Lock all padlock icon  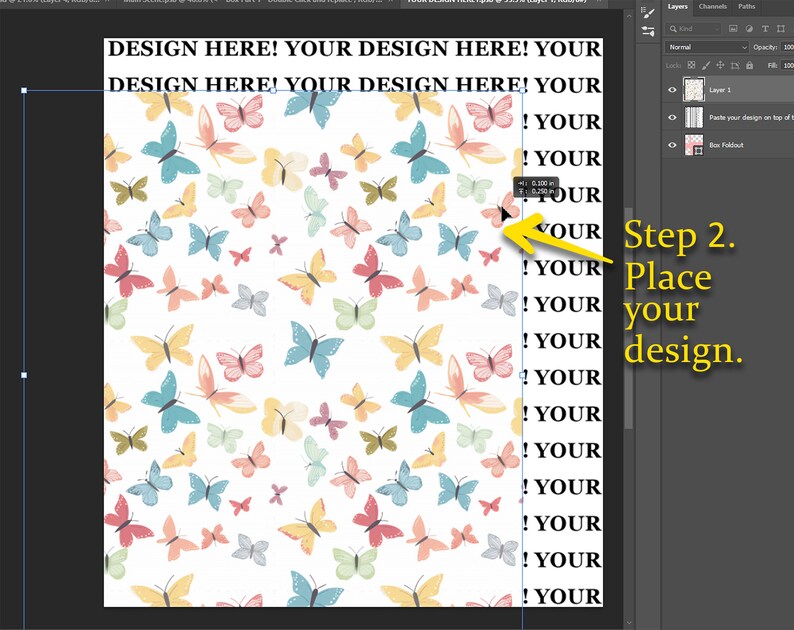point(749,65)
